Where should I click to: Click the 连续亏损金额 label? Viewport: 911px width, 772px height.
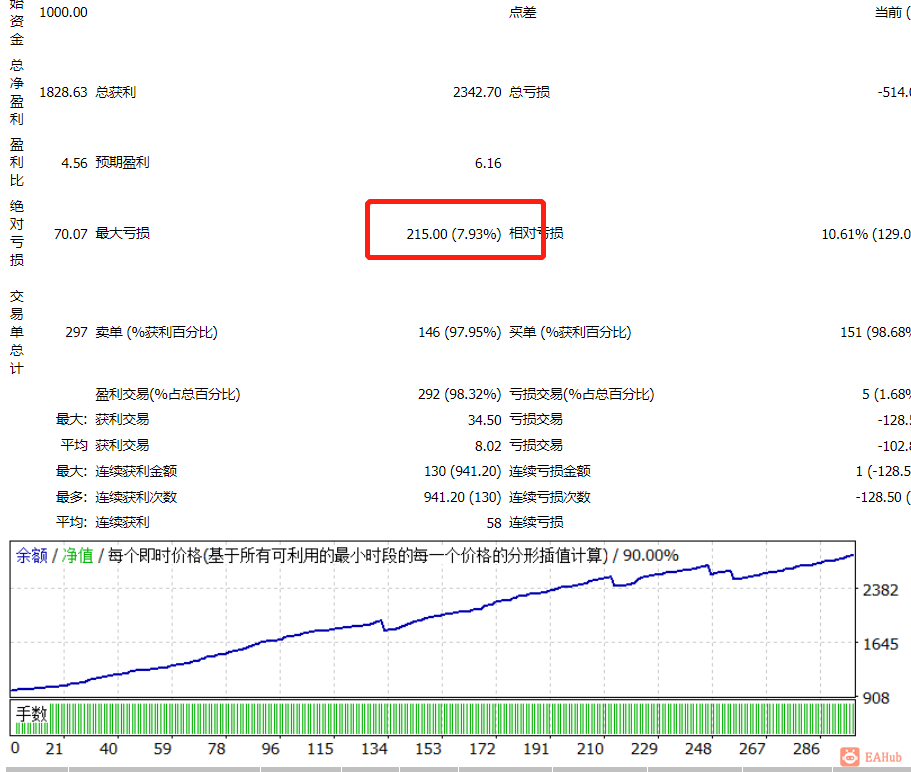tap(550, 471)
